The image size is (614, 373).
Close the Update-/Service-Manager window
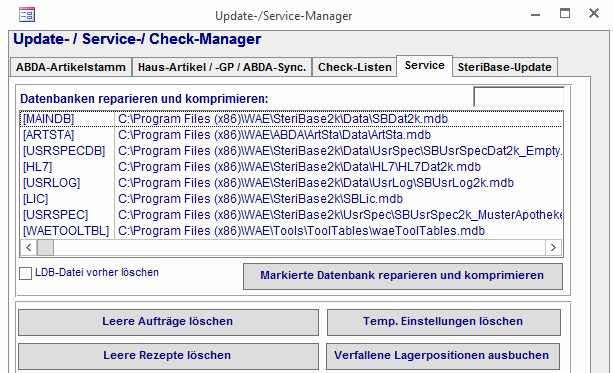[x=594, y=13]
